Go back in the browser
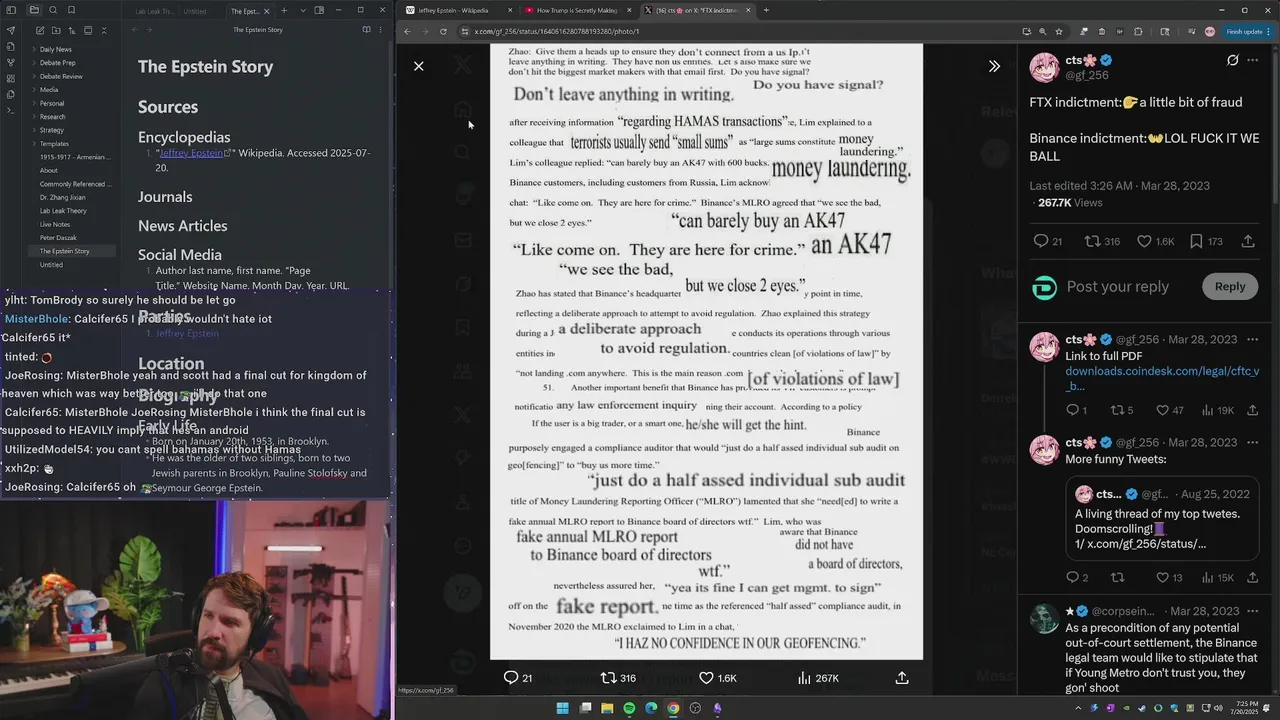 click(407, 31)
